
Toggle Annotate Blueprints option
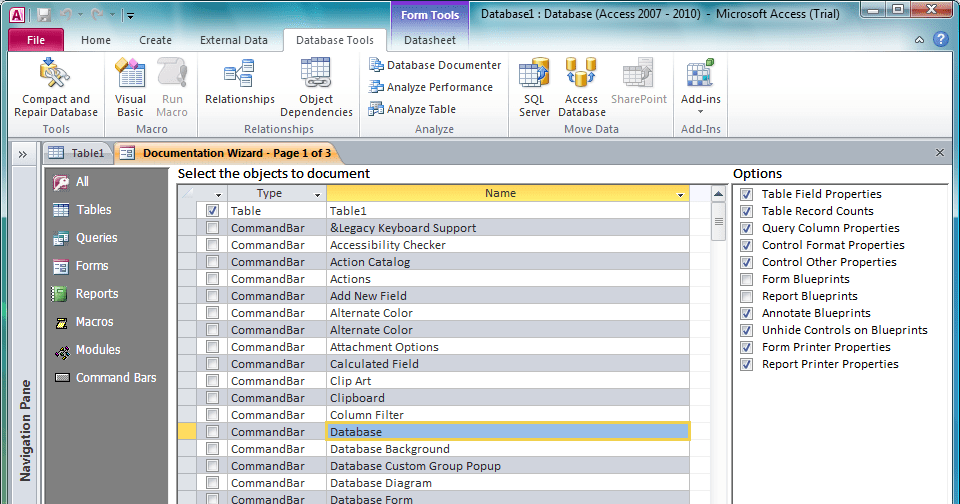point(746,314)
